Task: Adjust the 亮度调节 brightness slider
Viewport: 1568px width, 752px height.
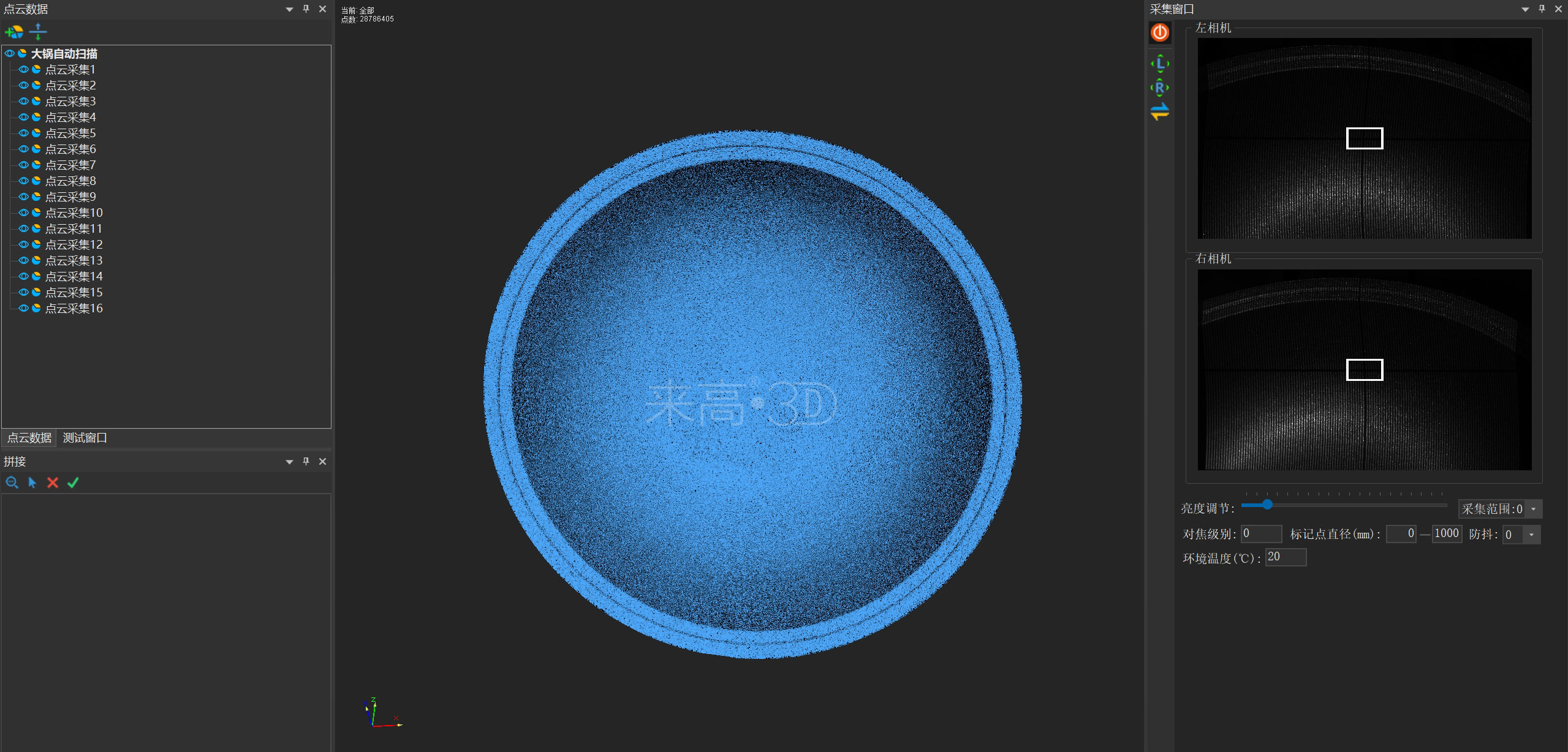Action: pos(1267,505)
